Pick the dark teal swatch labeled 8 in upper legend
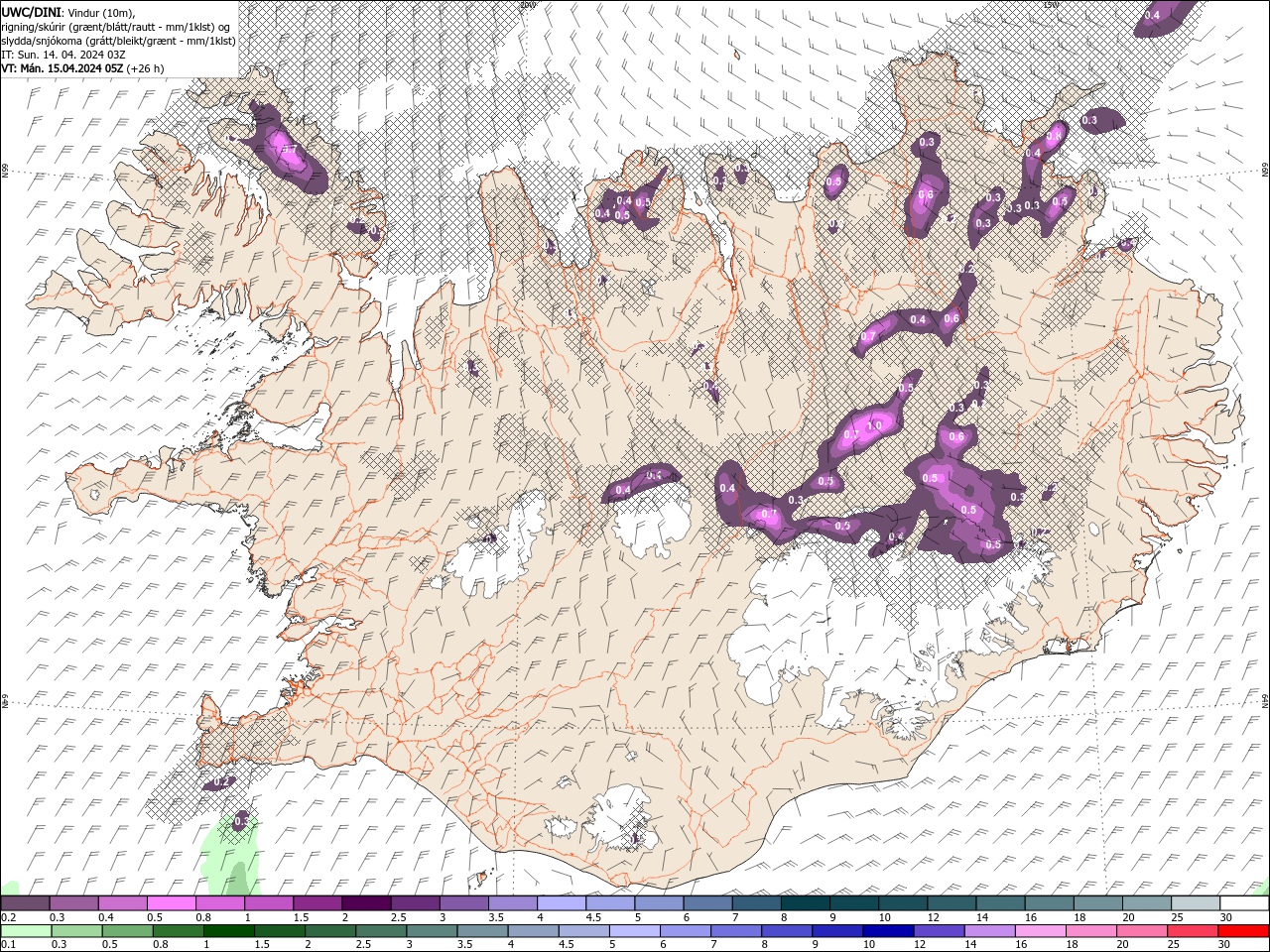The height and width of the screenshot is (952, 1270). click(806, 903)
